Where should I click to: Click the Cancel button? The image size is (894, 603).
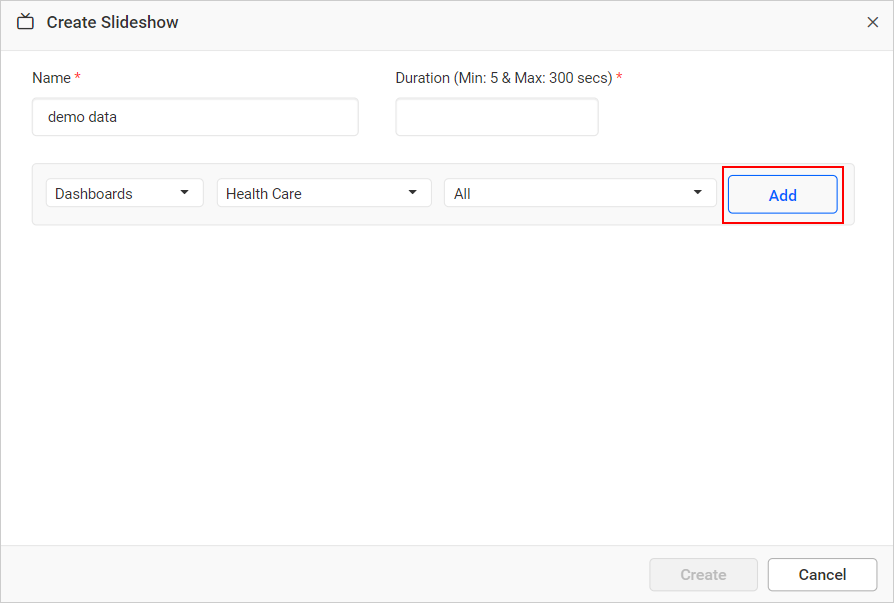pos(822,574)
